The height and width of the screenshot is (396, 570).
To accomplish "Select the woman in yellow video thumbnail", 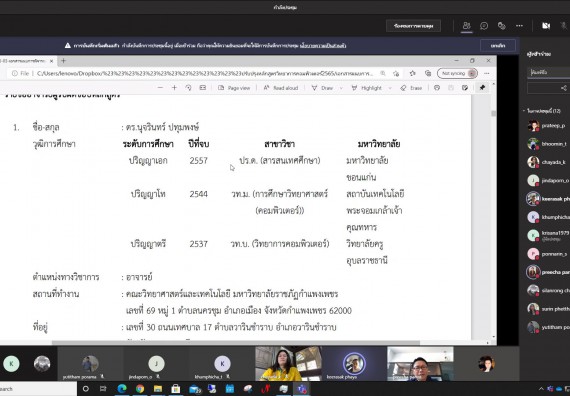I will coord(288,364).
